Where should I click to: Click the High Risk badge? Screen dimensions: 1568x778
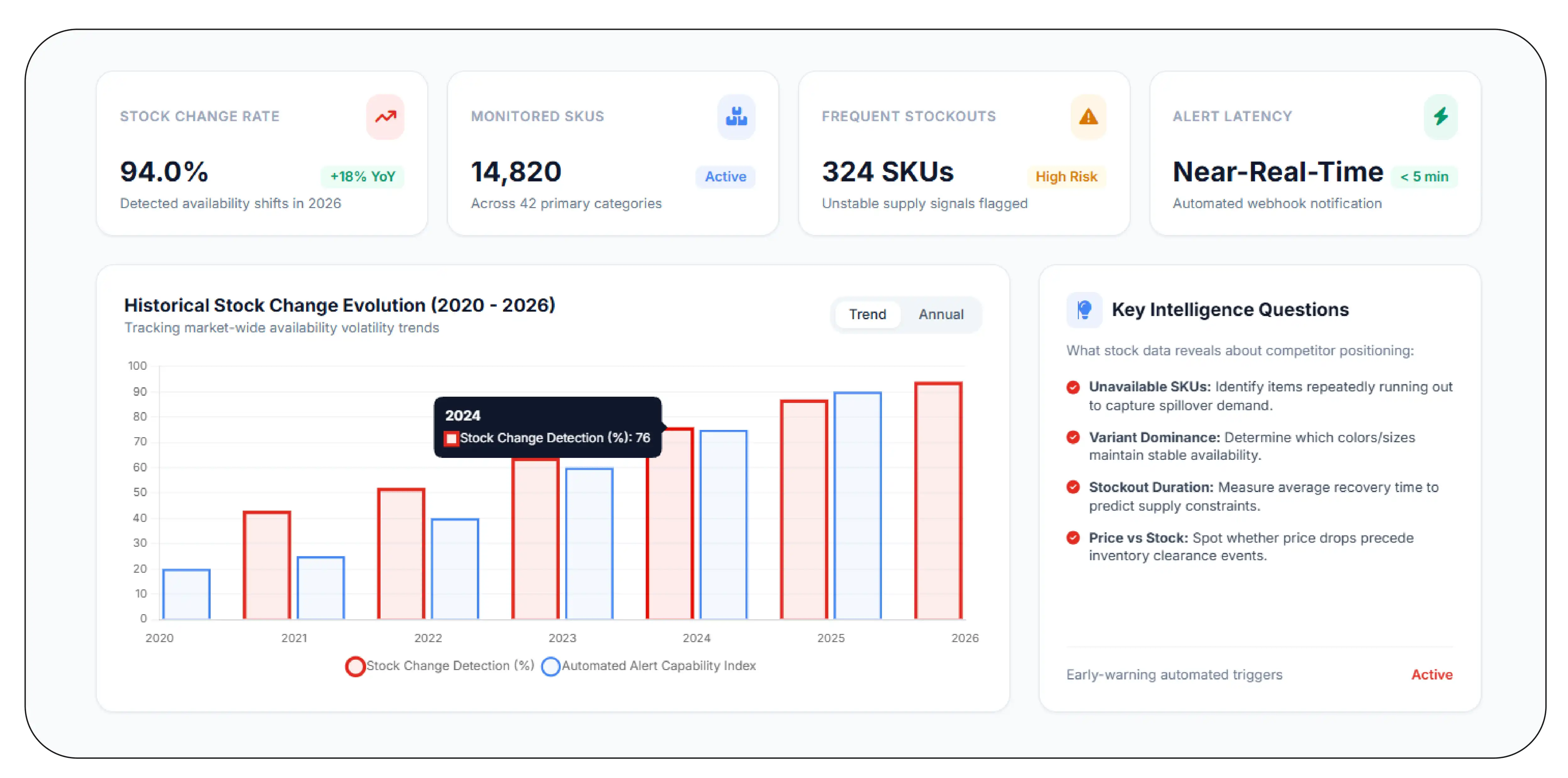pos(1067,176)
